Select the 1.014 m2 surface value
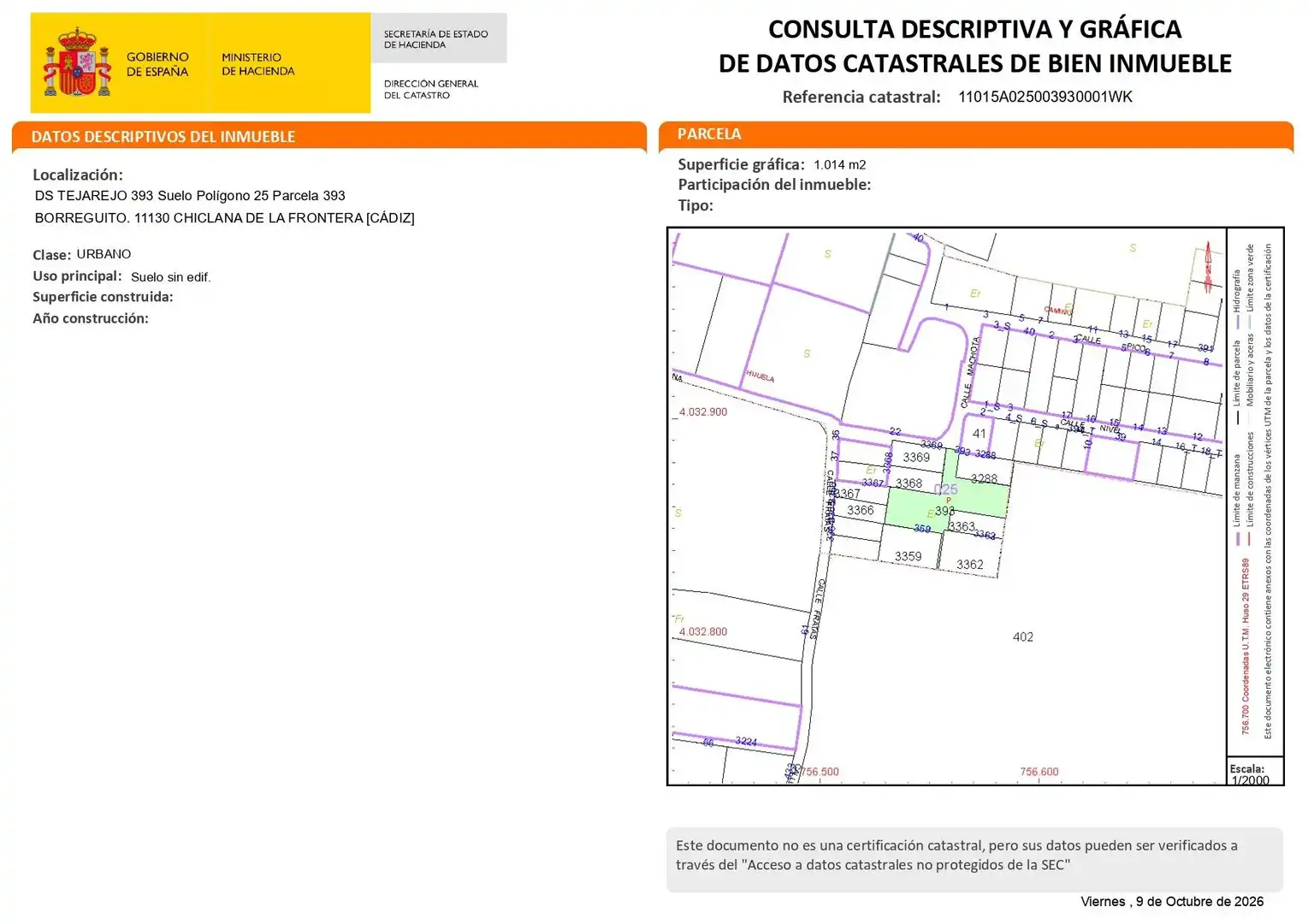Screen dimensions: 1308x924 click(839, 165)
